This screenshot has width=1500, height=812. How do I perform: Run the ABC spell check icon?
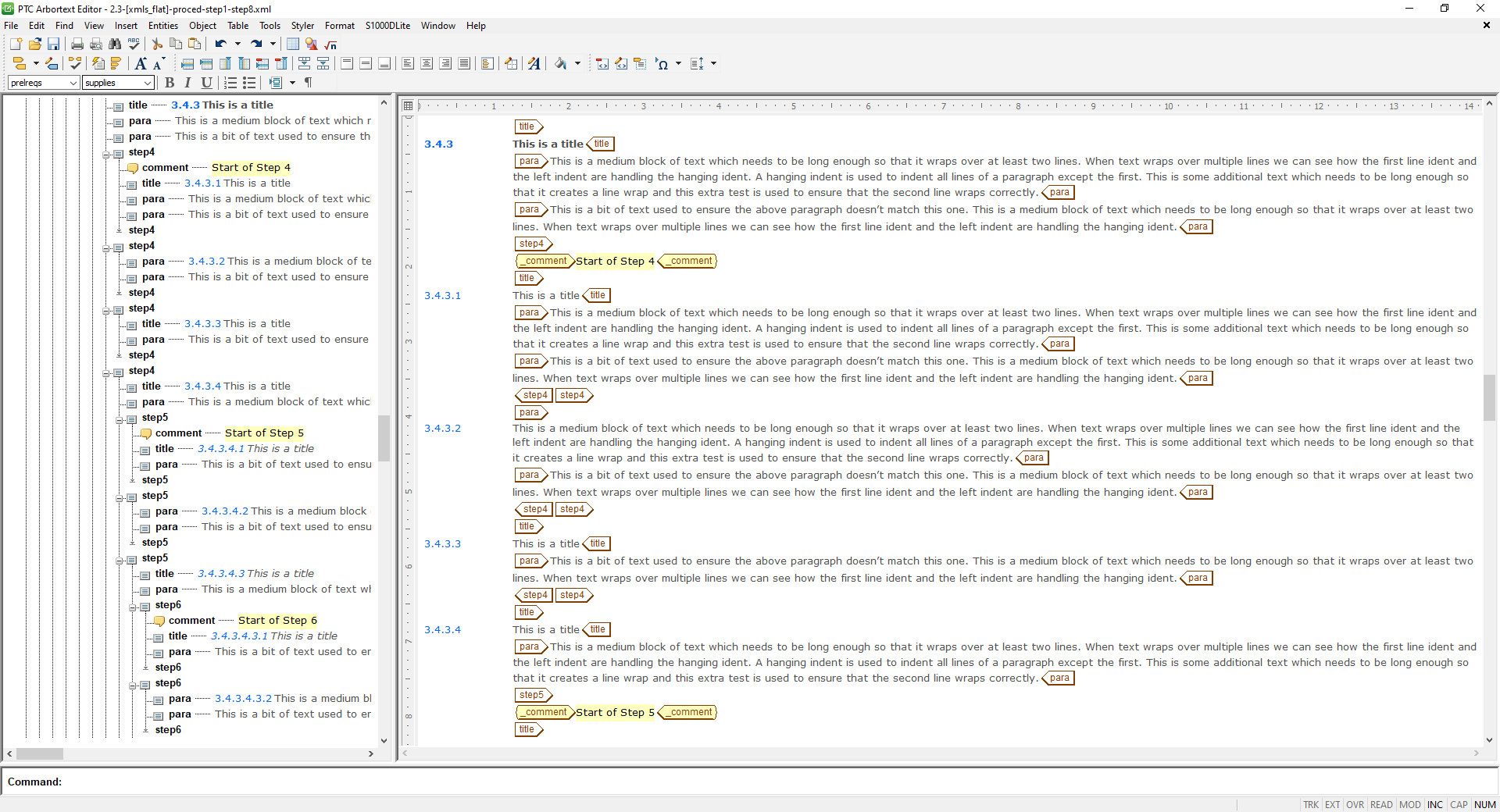pos(134,45)
